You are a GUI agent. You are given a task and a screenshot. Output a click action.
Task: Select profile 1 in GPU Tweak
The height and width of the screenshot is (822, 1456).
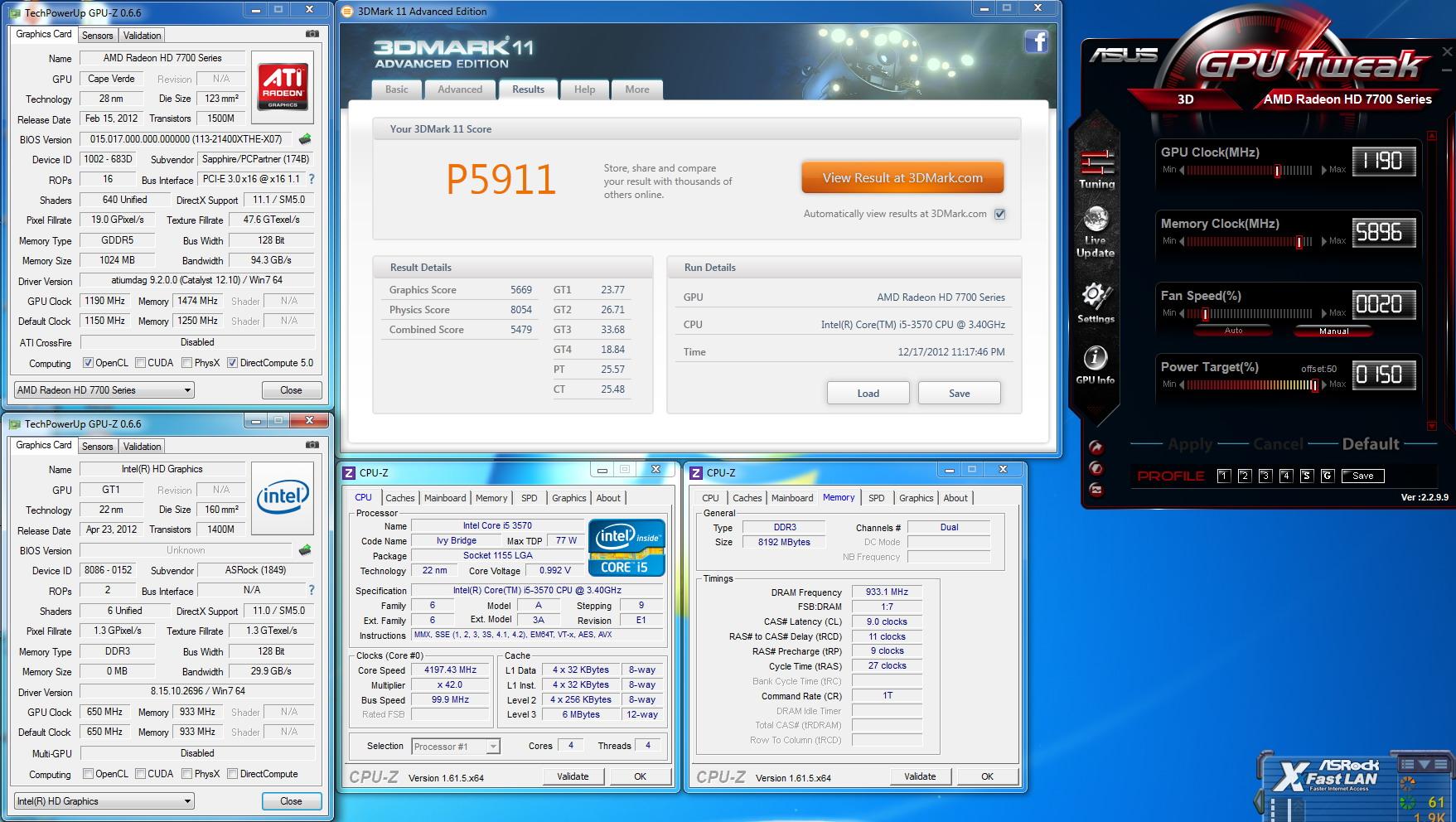[x=1224, y=476]
